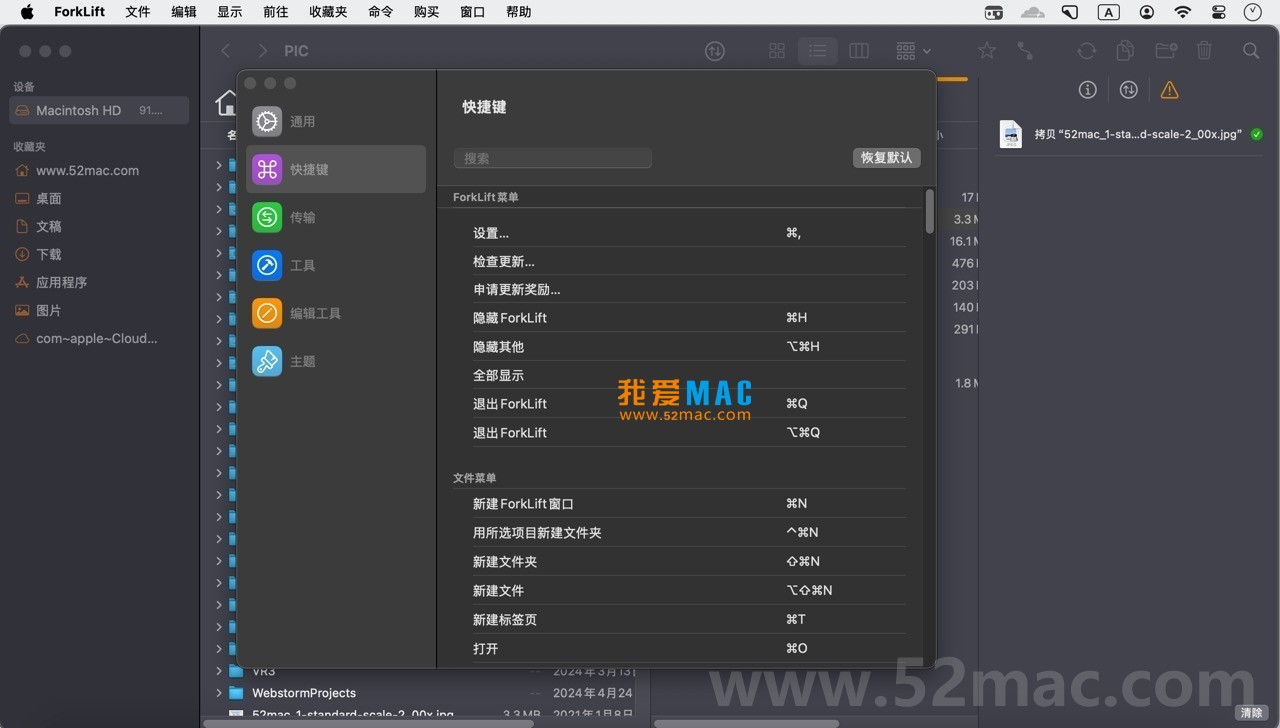The image size is (1280, 728).
Task: Select the 隐藏 ForkLift shortcut row
Action: pos(688,318)
